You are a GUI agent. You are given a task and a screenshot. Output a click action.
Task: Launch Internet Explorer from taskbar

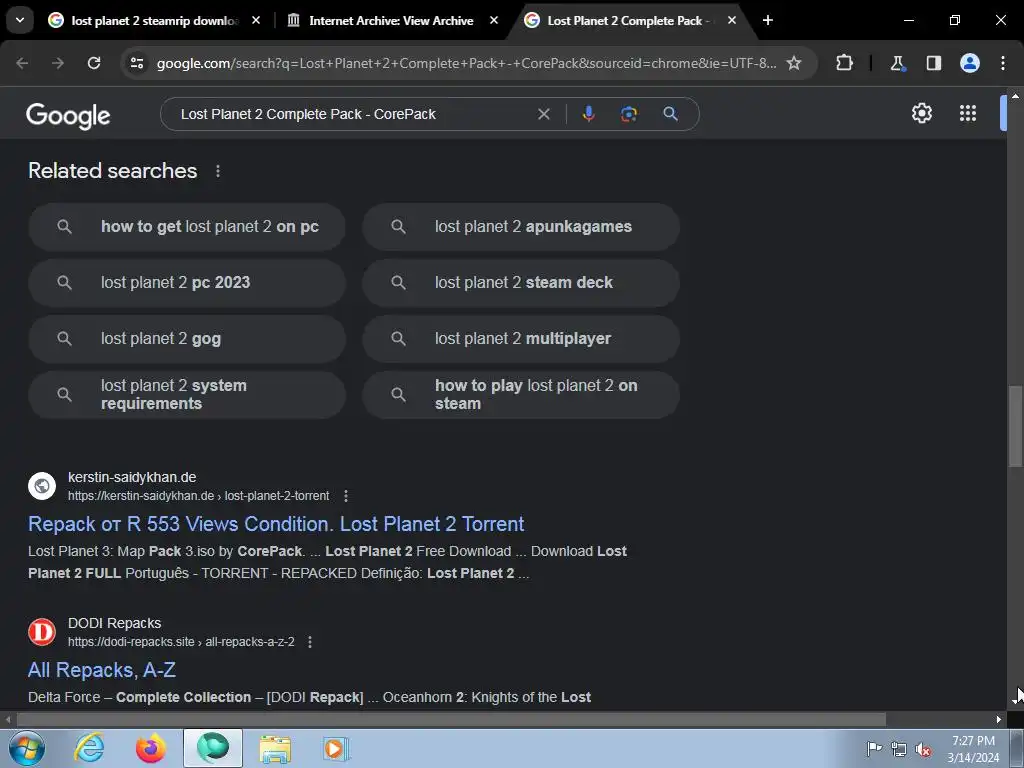89,748
